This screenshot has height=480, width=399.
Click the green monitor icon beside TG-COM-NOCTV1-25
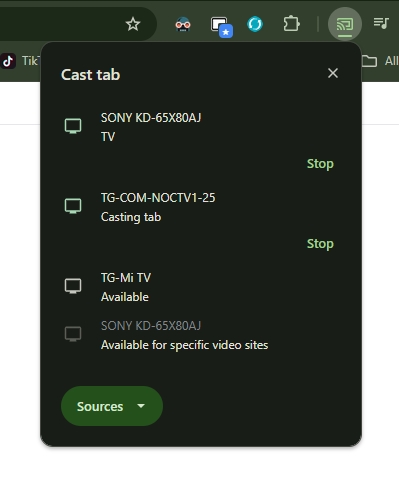click(73, 206)
